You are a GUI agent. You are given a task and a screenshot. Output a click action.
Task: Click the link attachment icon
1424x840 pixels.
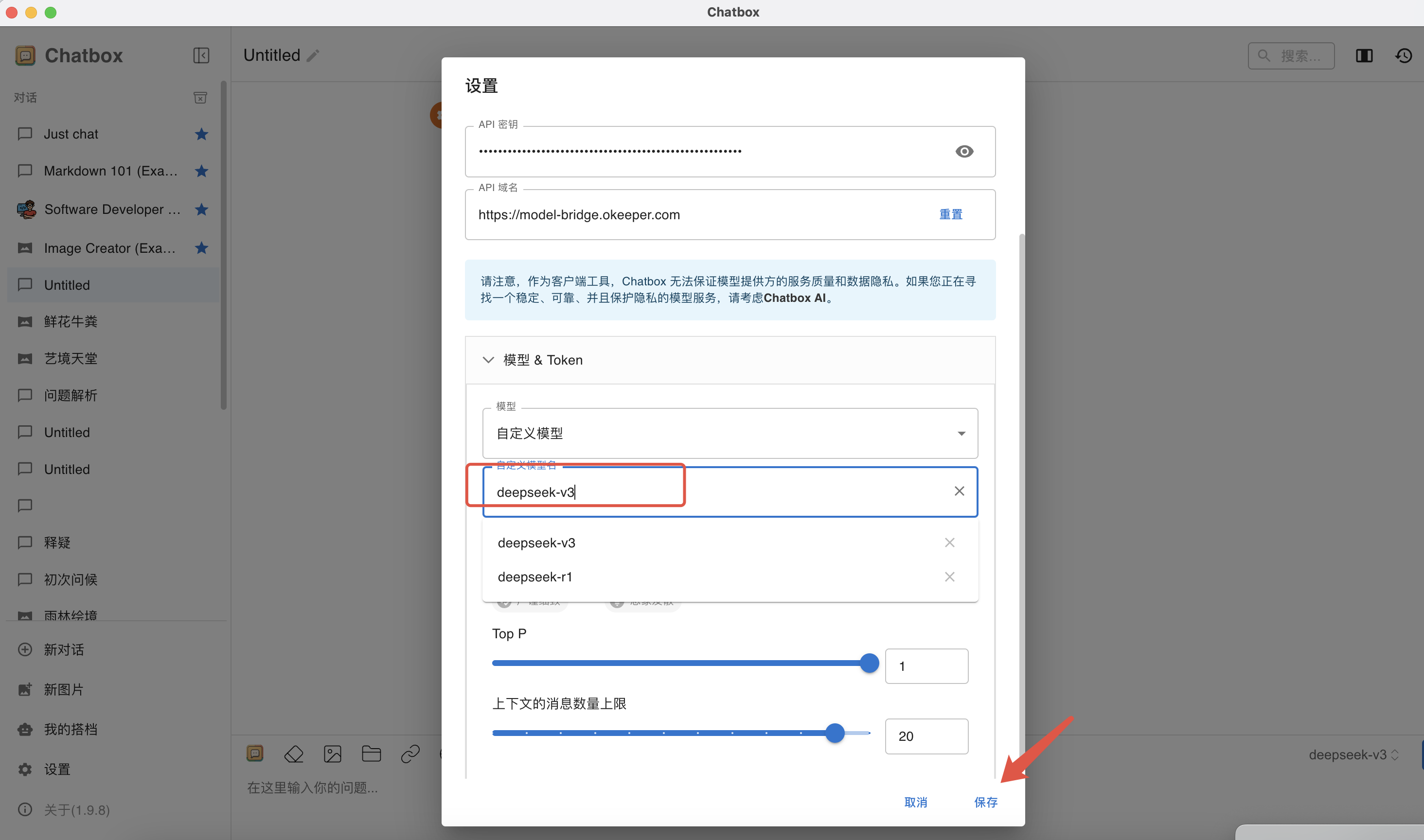(x=410, y=754)
